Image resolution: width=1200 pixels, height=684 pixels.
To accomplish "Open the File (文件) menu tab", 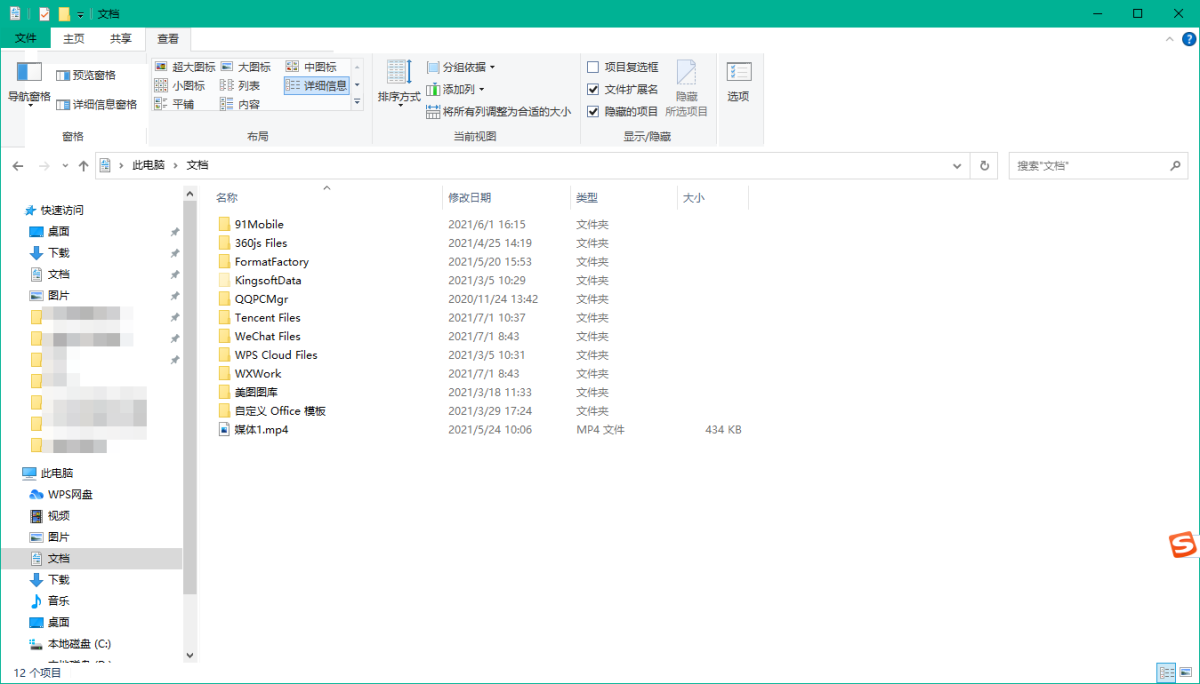I will (26, 39).
